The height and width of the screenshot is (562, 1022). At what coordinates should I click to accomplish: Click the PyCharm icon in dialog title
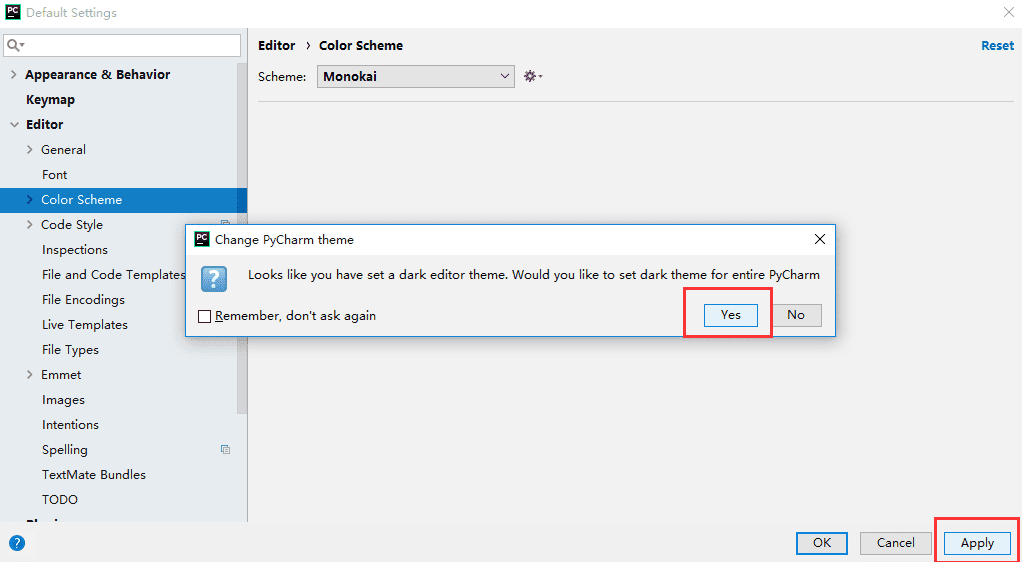pos(202,239)
